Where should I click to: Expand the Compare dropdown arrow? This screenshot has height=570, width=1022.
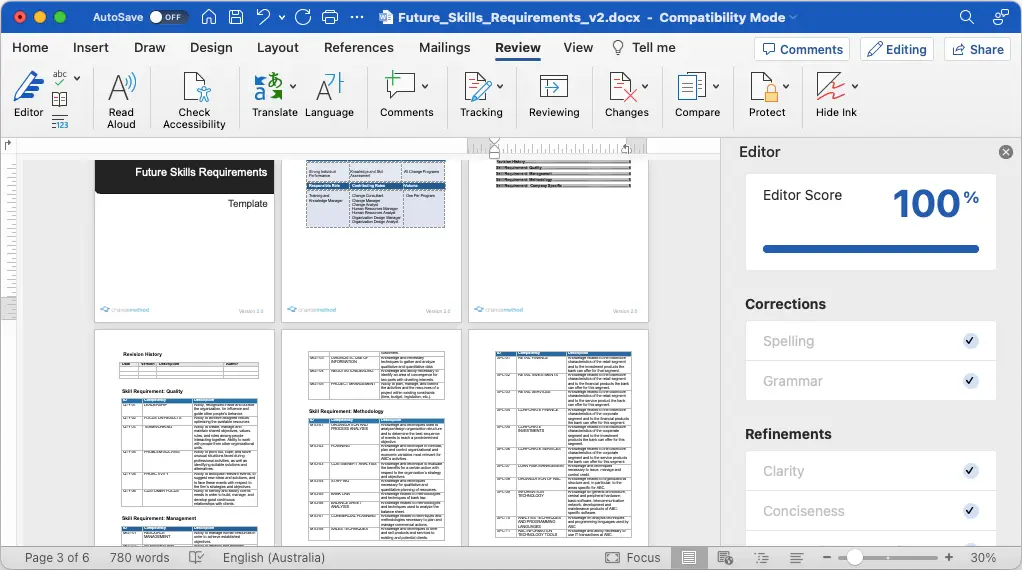(716, 86)
